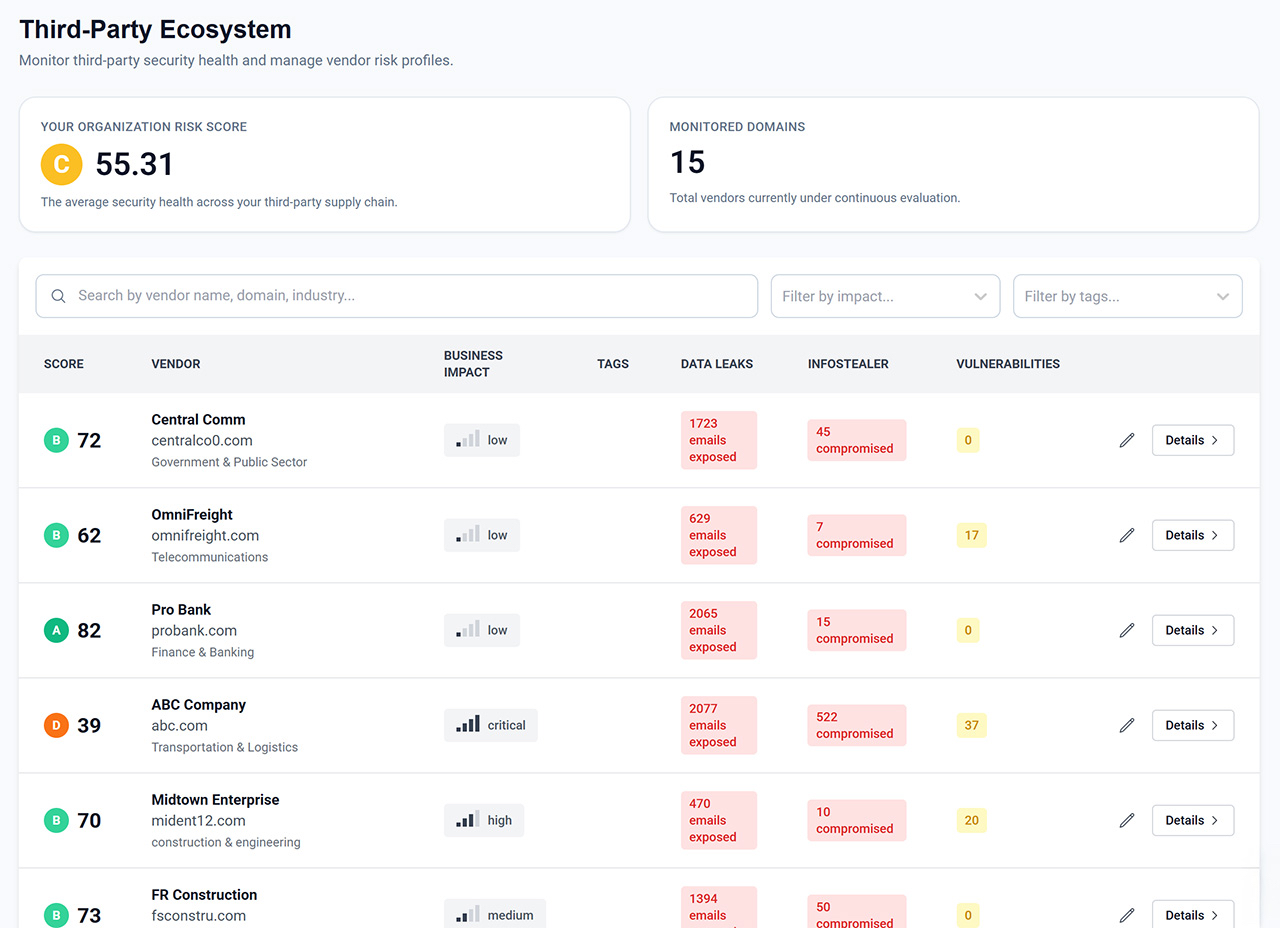The image size is (1280, 928).
Task: Click the pencil edit icon for Central Comm
Action: click(x=1127, y=440)
